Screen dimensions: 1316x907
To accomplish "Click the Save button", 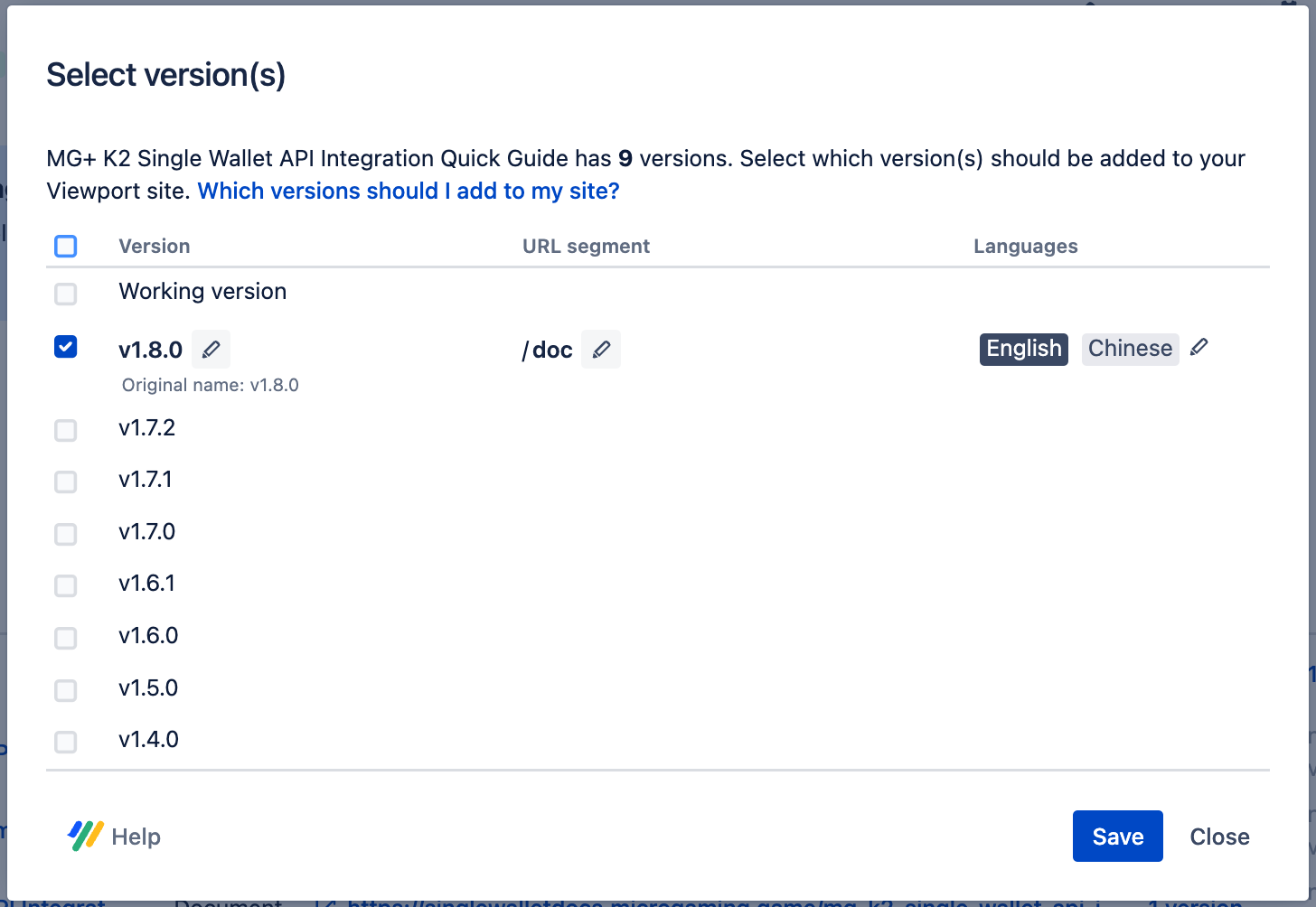I will 1117,837.
